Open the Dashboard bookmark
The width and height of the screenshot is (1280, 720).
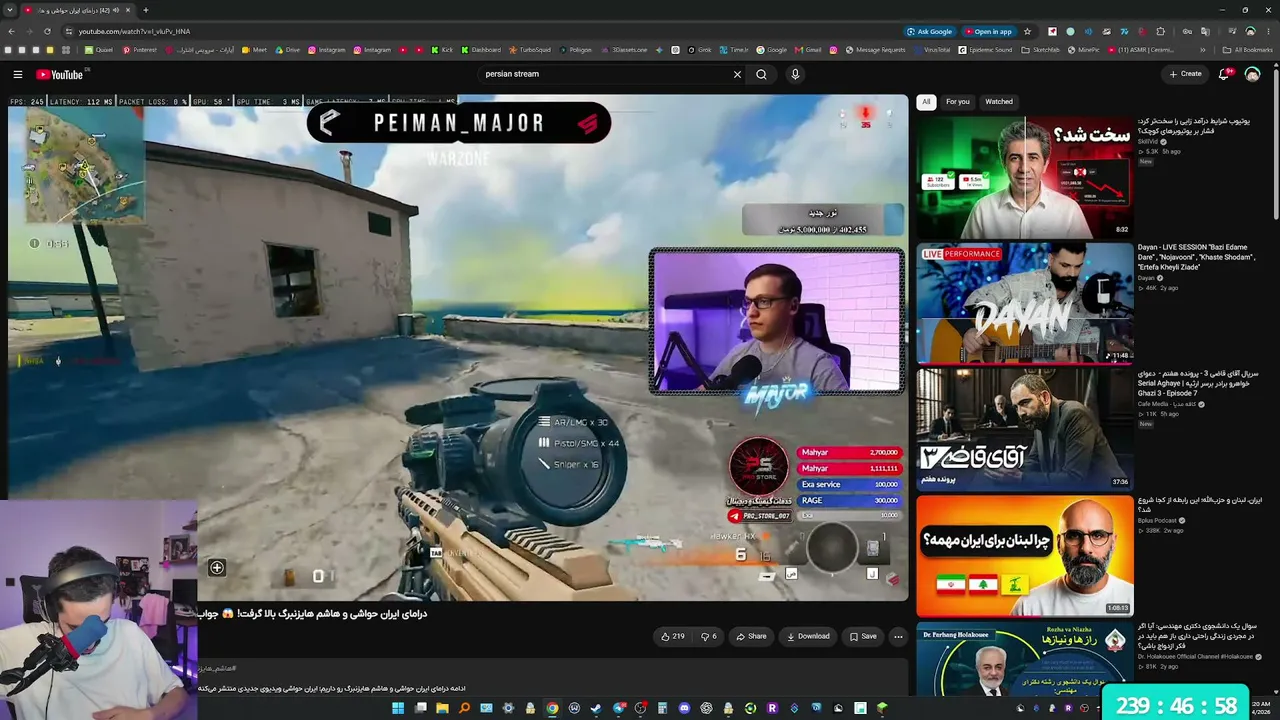click(x=480, y=50)
